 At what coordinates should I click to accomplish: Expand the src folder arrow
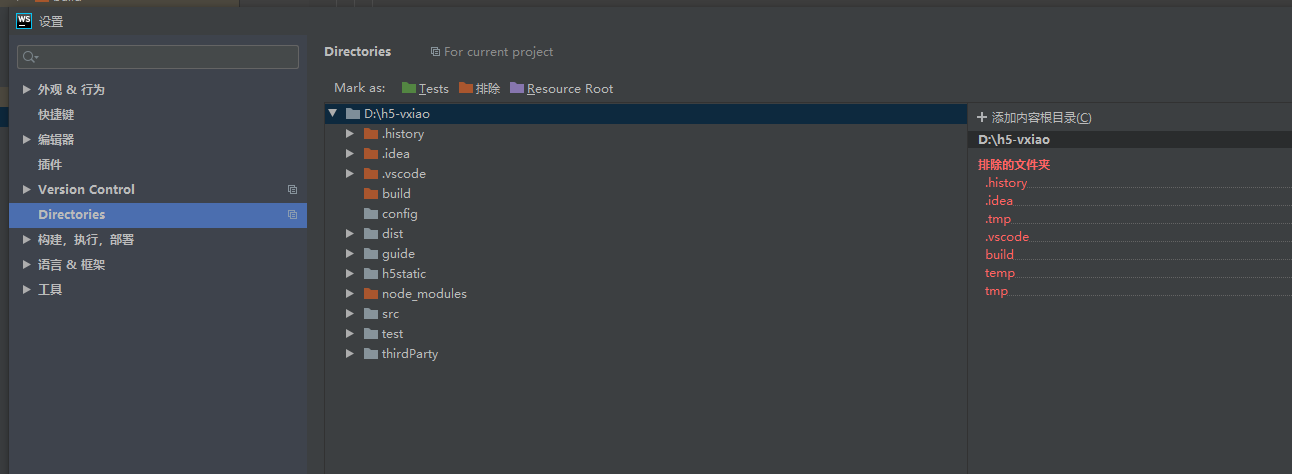(x=350, y=314)
